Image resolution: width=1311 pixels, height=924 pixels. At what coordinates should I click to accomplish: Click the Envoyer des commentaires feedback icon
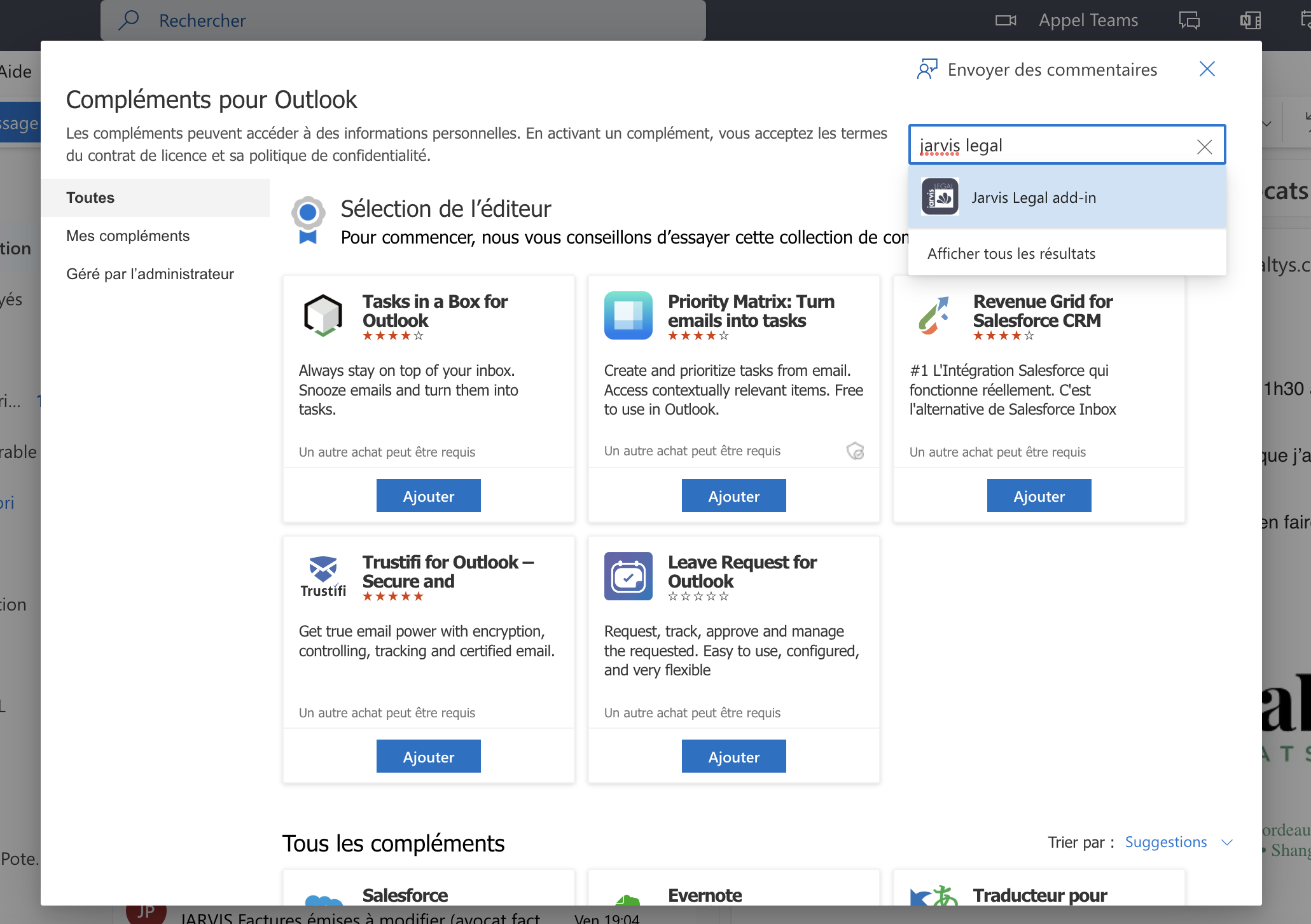point(927,69)
